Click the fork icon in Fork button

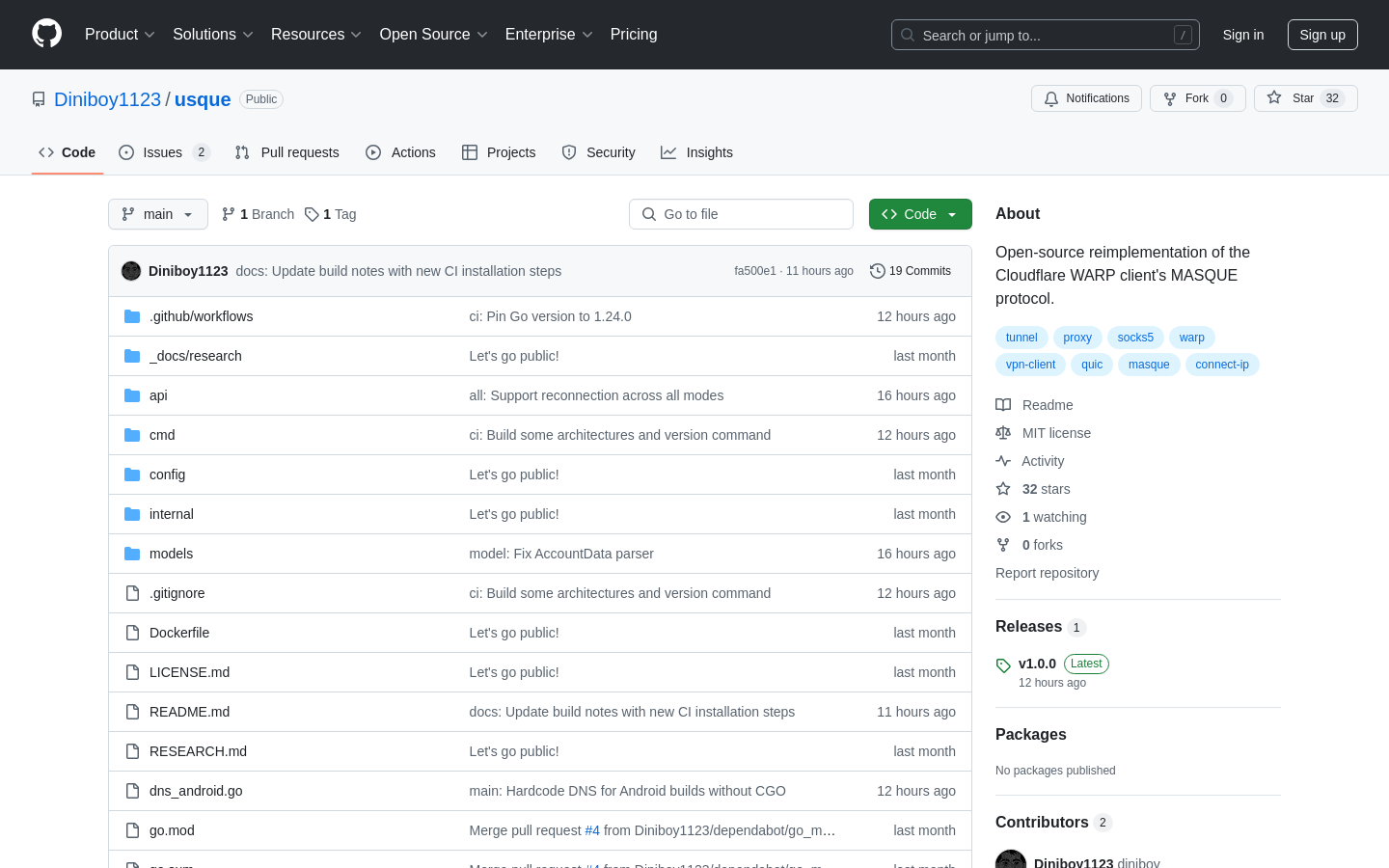tap(1170, 98)
